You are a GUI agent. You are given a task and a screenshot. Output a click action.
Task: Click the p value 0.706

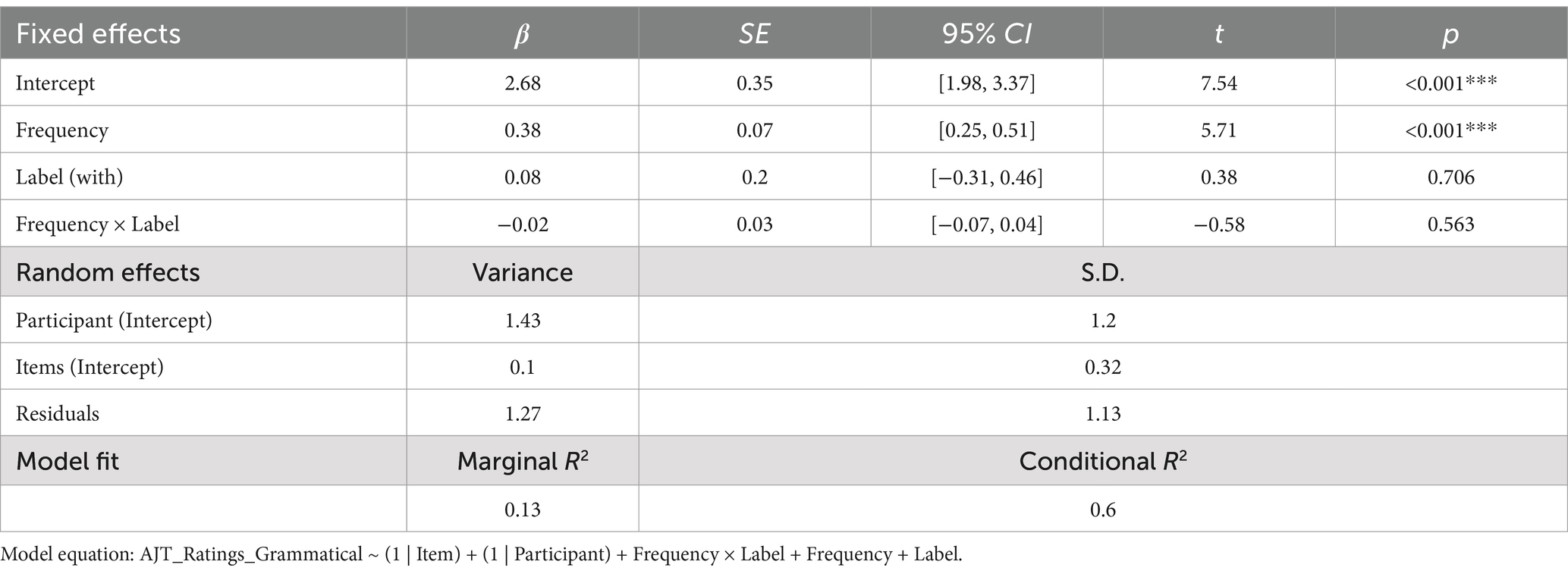1451,177
